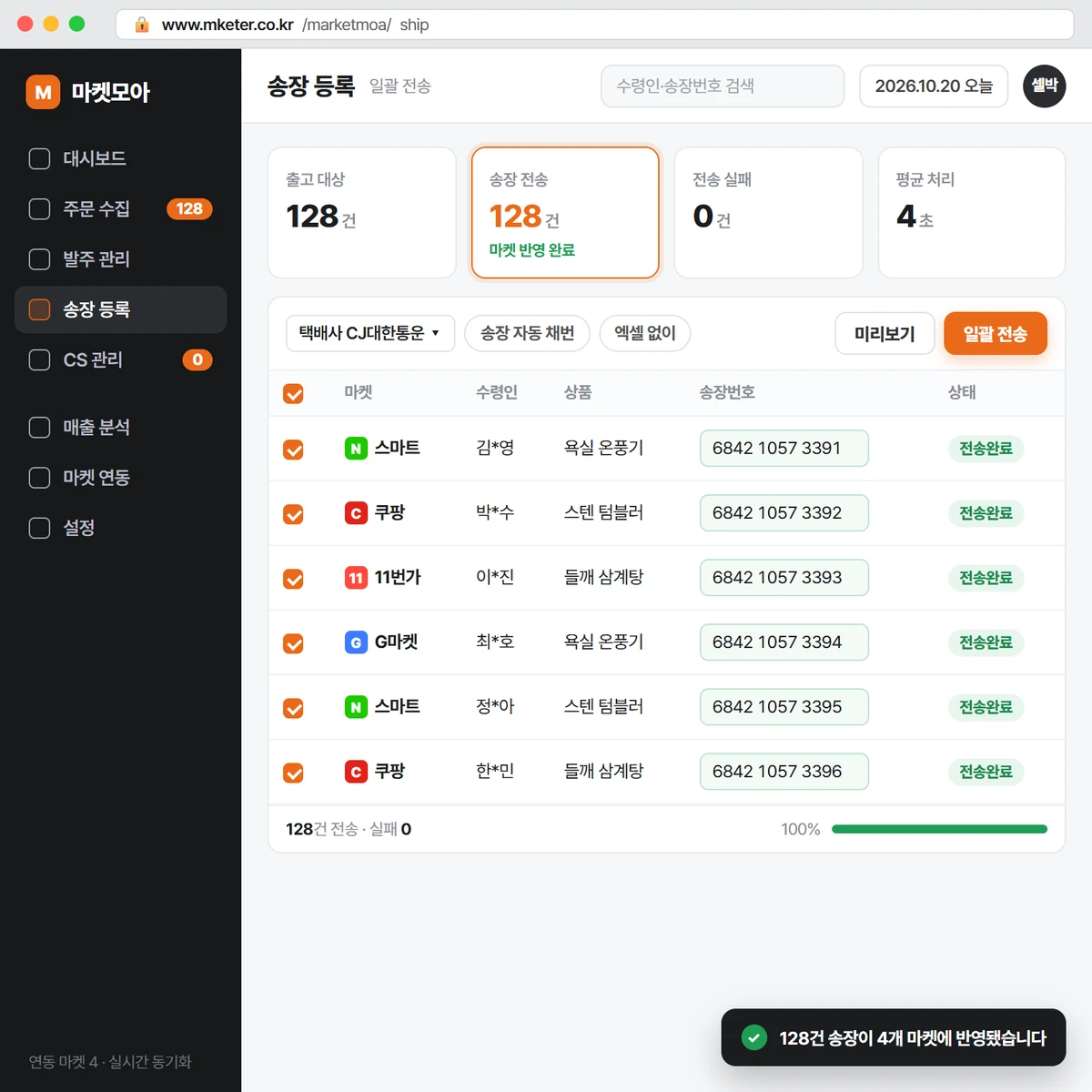Click 전송완료 status in 김*영 row

(x=986, y=449)
